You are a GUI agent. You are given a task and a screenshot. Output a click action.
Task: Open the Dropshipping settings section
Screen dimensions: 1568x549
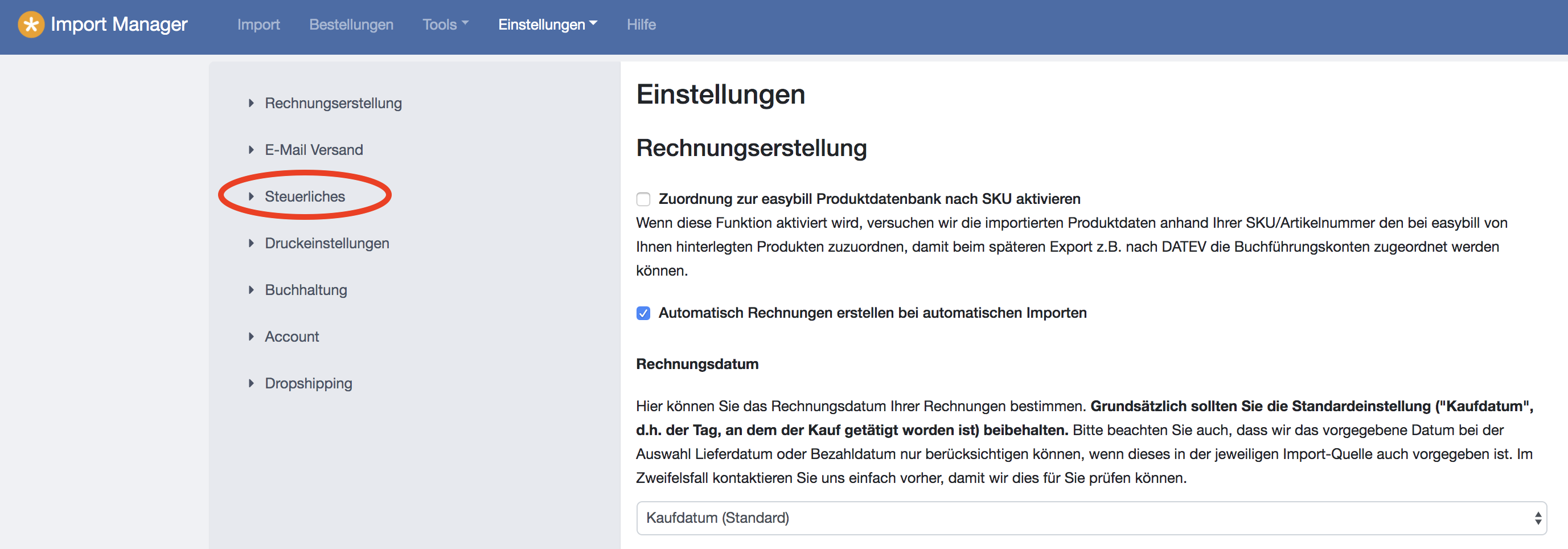308,383
